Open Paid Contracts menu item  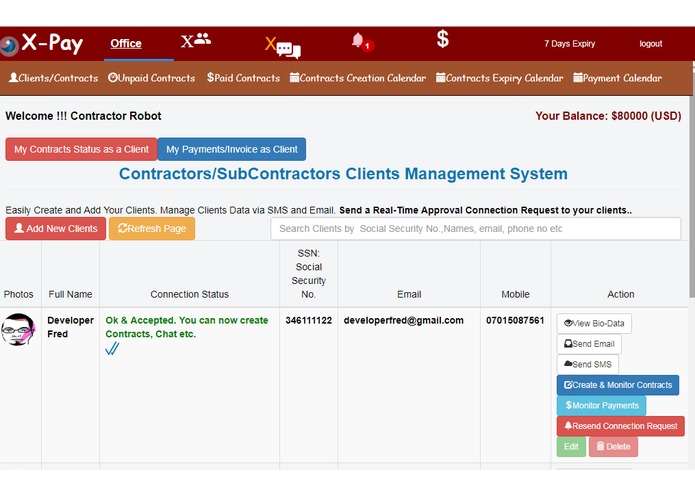click(x=243, y=78)
